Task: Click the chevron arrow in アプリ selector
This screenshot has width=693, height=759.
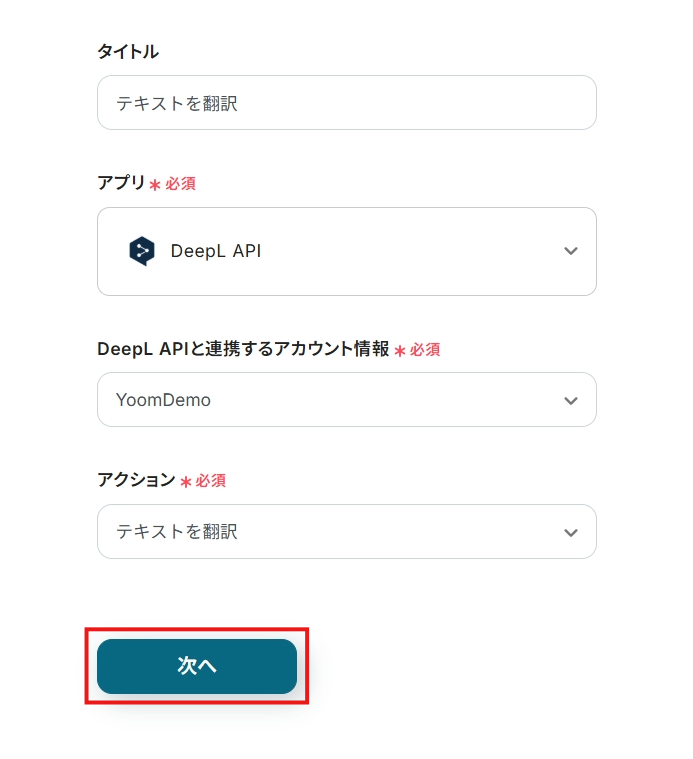Action: pos(571,251)
